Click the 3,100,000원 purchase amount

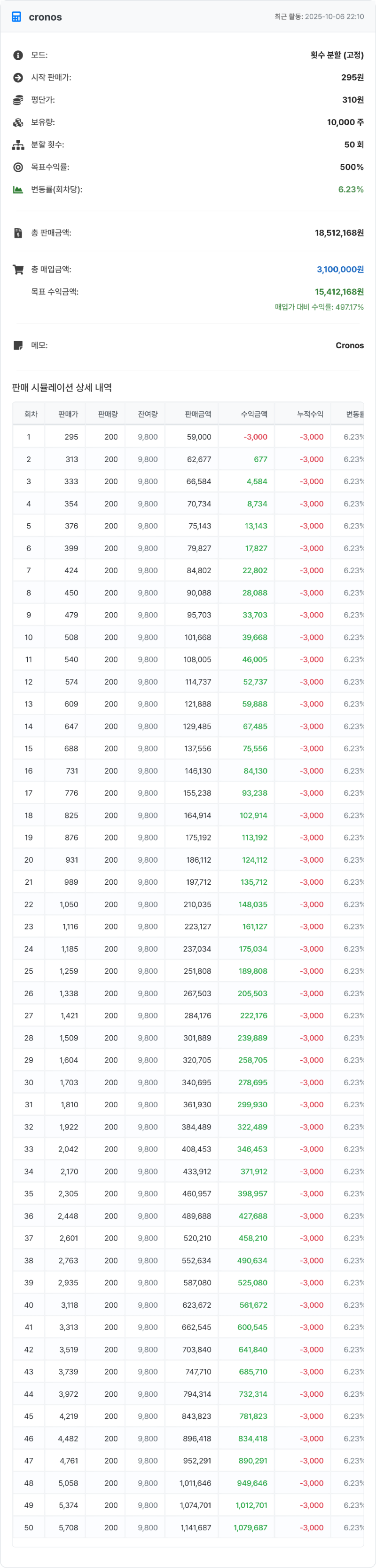tap(340, 270)
